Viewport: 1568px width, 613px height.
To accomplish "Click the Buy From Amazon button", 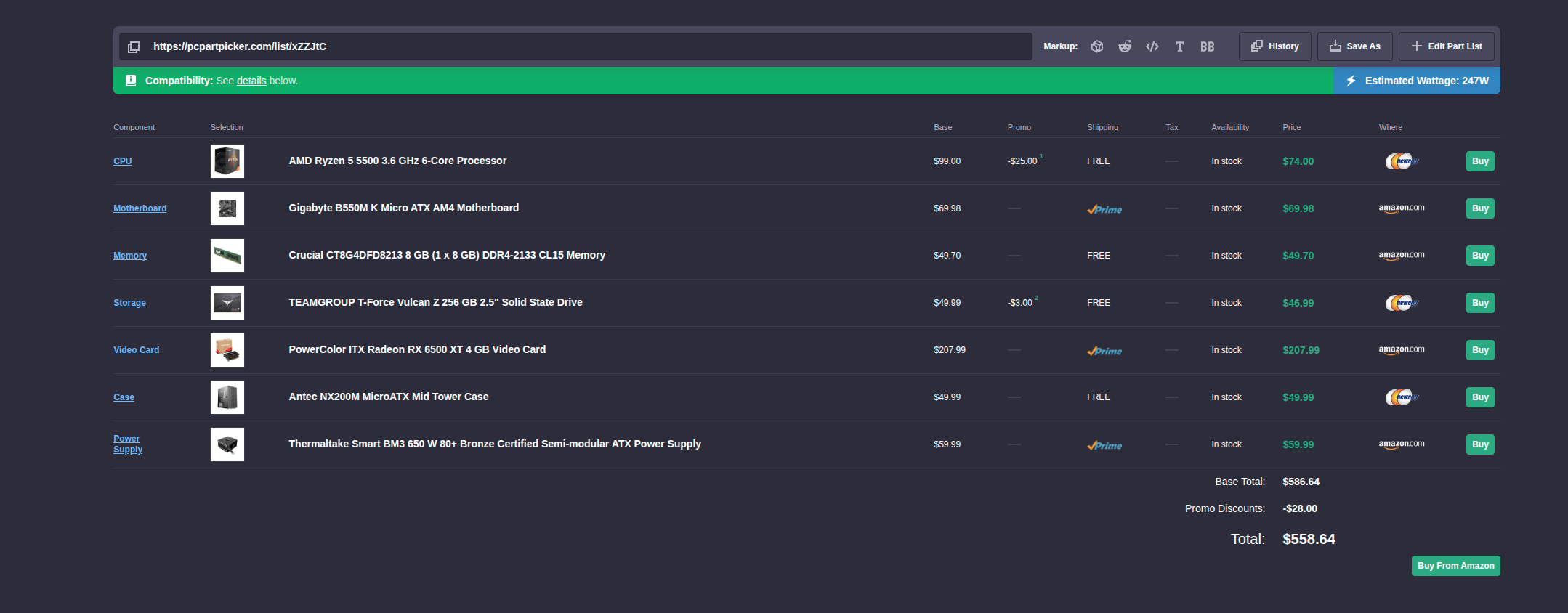I will (x=1456, y=566).
